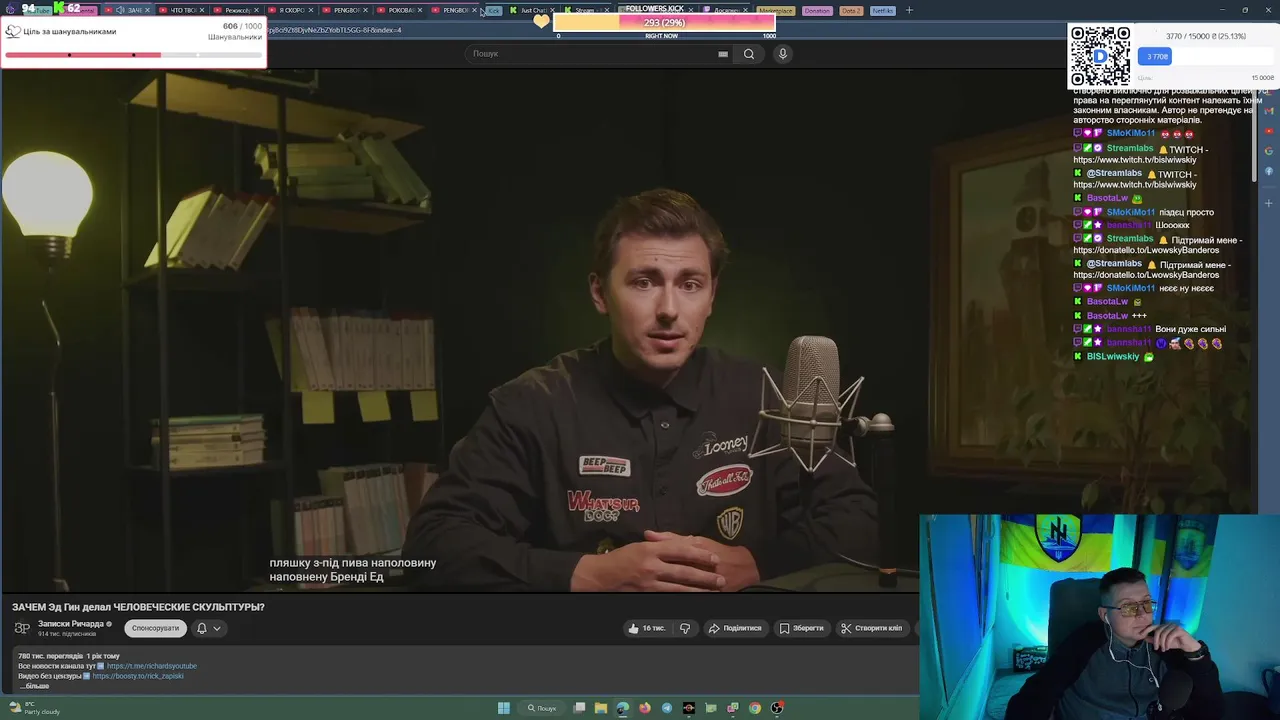Activate voice search microphone icon
This screenshot has width=1280, height=720.
[783, 54]
